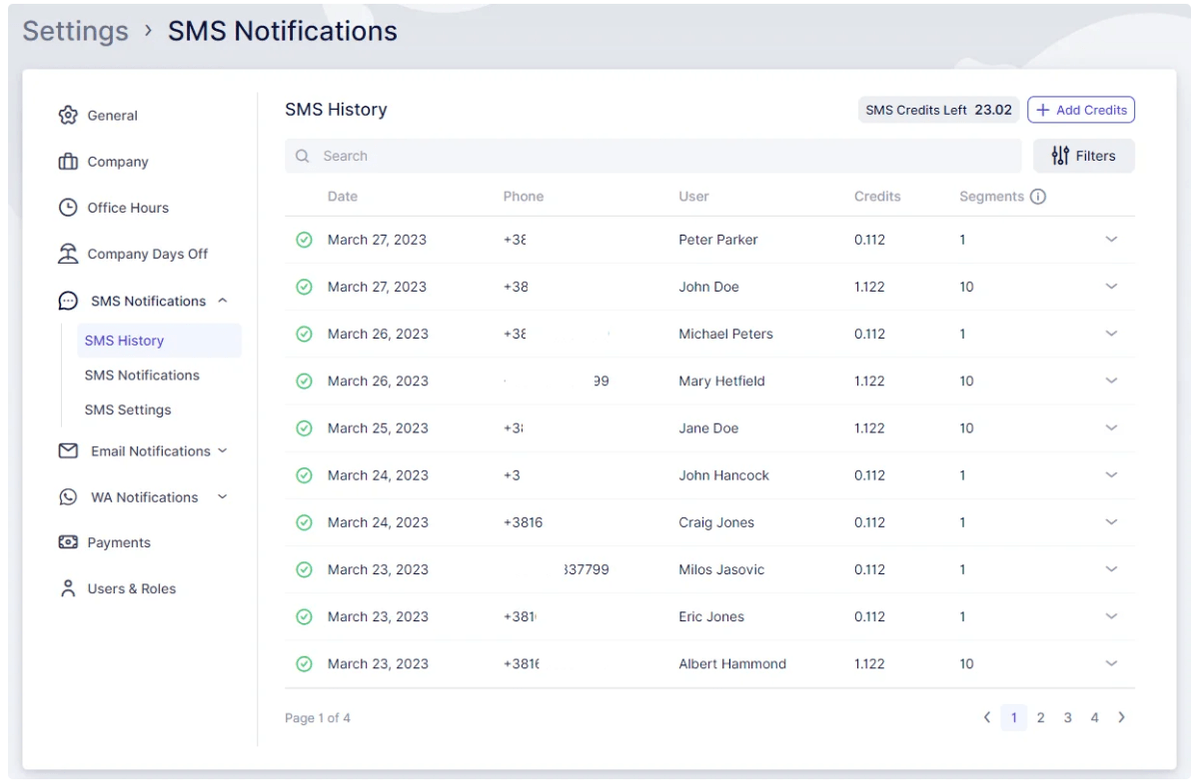The width and height of the screenshot is (1200, 784).
Task: Click the WA Notifications WhatsApp icon
Action: tap(68, 497)
